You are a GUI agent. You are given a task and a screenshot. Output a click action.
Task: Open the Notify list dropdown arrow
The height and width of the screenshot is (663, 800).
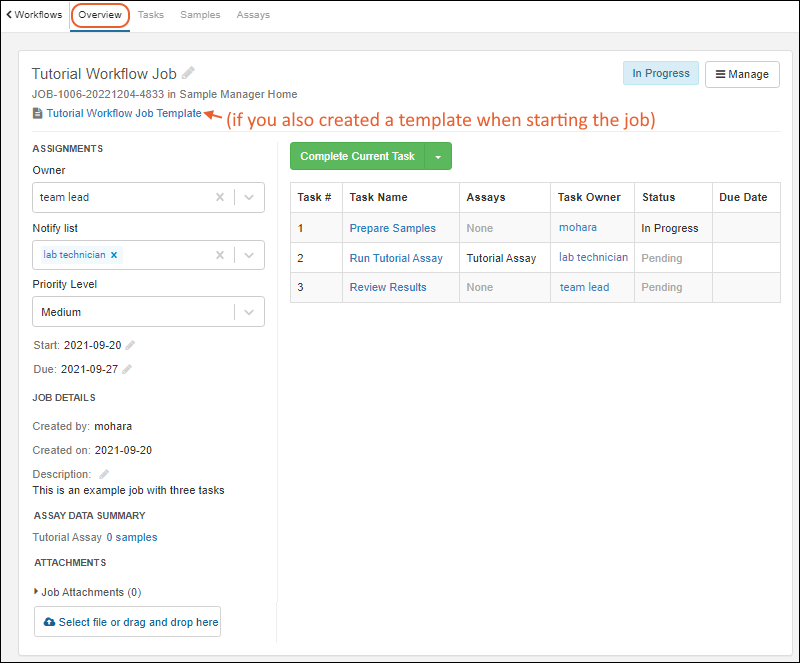(x=249, y=255)
